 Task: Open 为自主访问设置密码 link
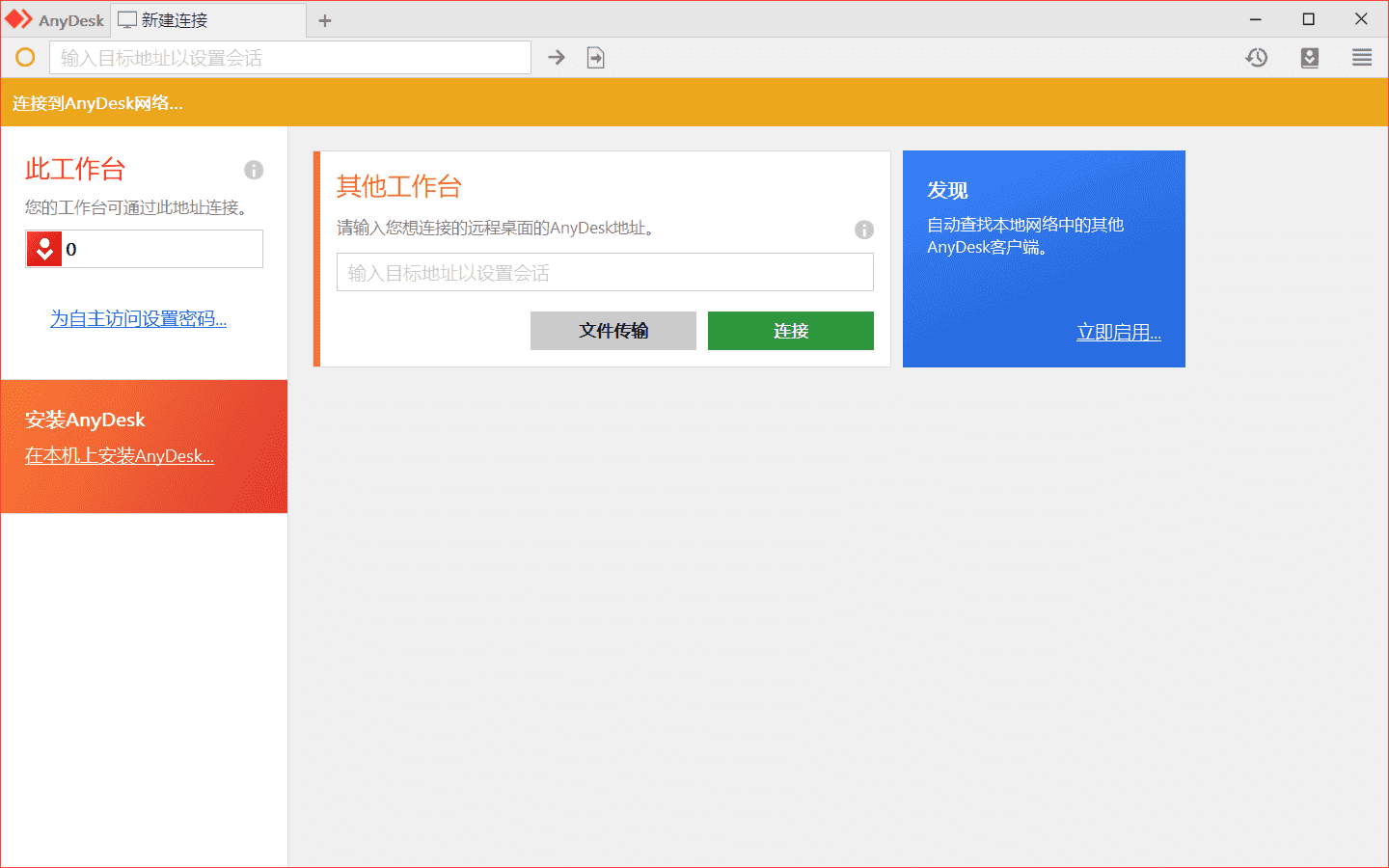pos(139,318)
